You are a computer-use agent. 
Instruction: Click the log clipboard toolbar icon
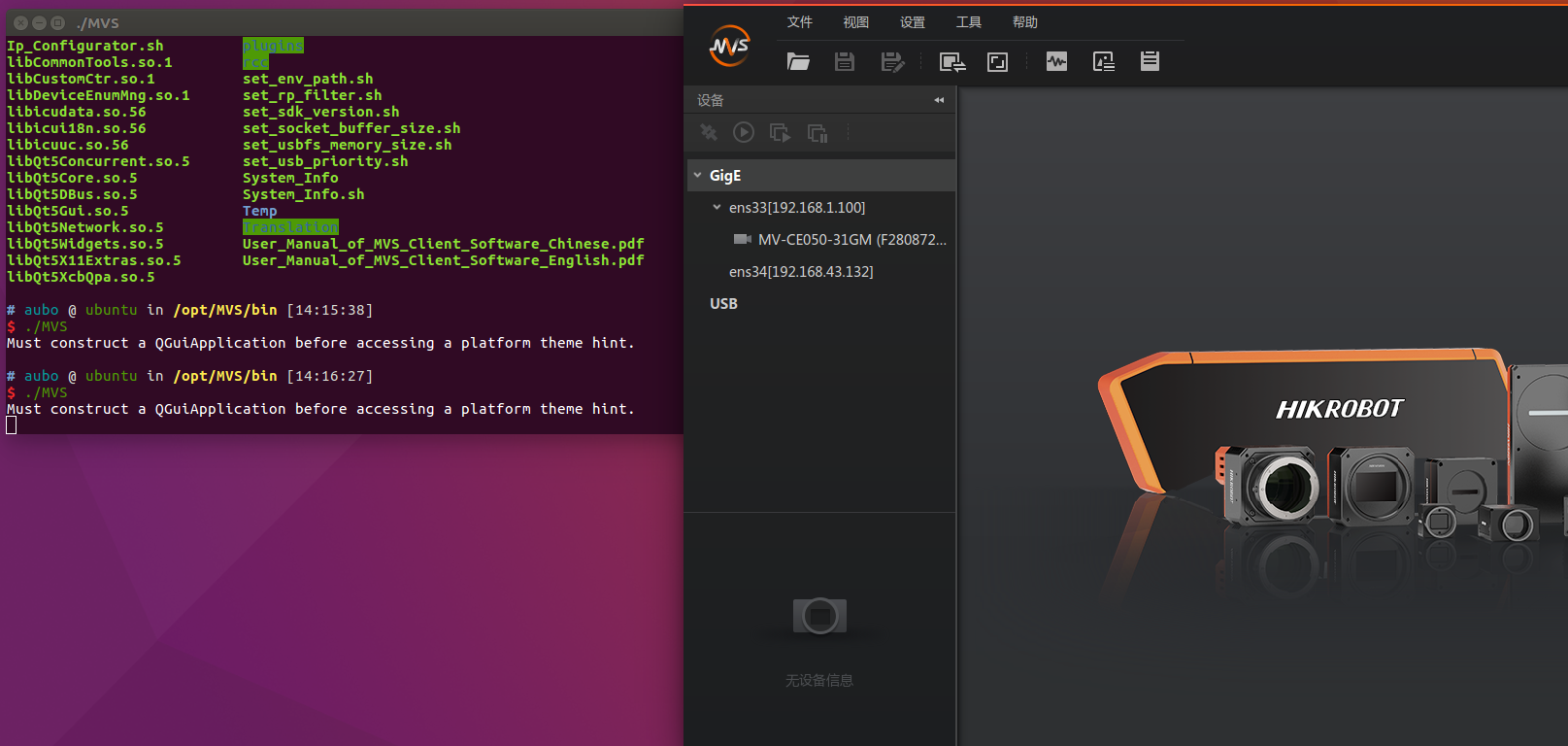point(1150,61)
